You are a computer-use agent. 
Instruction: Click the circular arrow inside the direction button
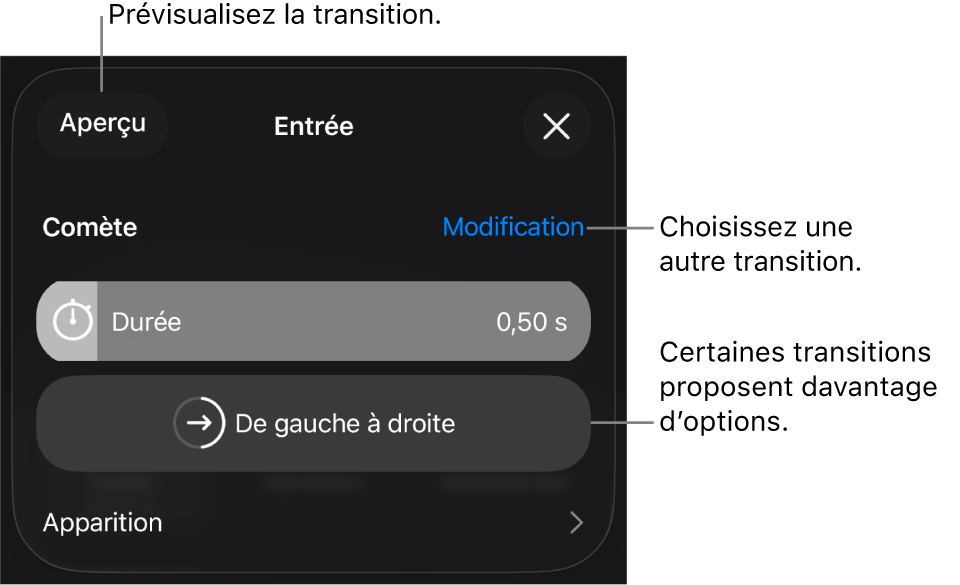[x=197, y=423]
